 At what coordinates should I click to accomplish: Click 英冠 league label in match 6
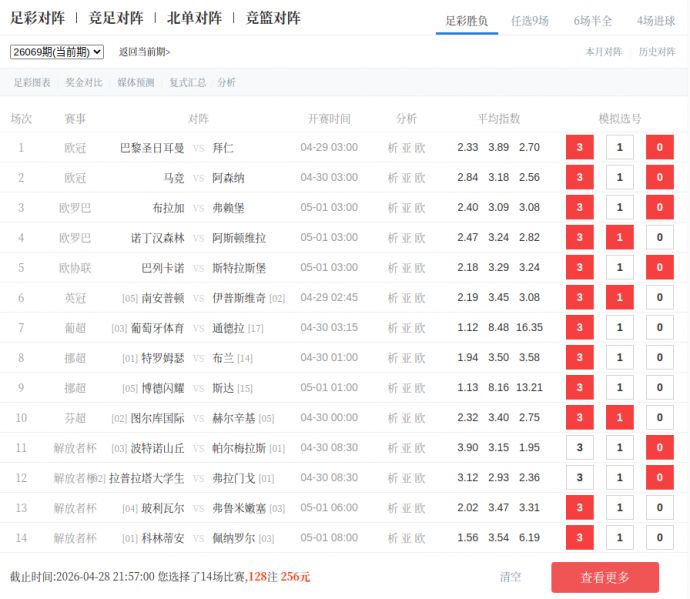(75, 298)
